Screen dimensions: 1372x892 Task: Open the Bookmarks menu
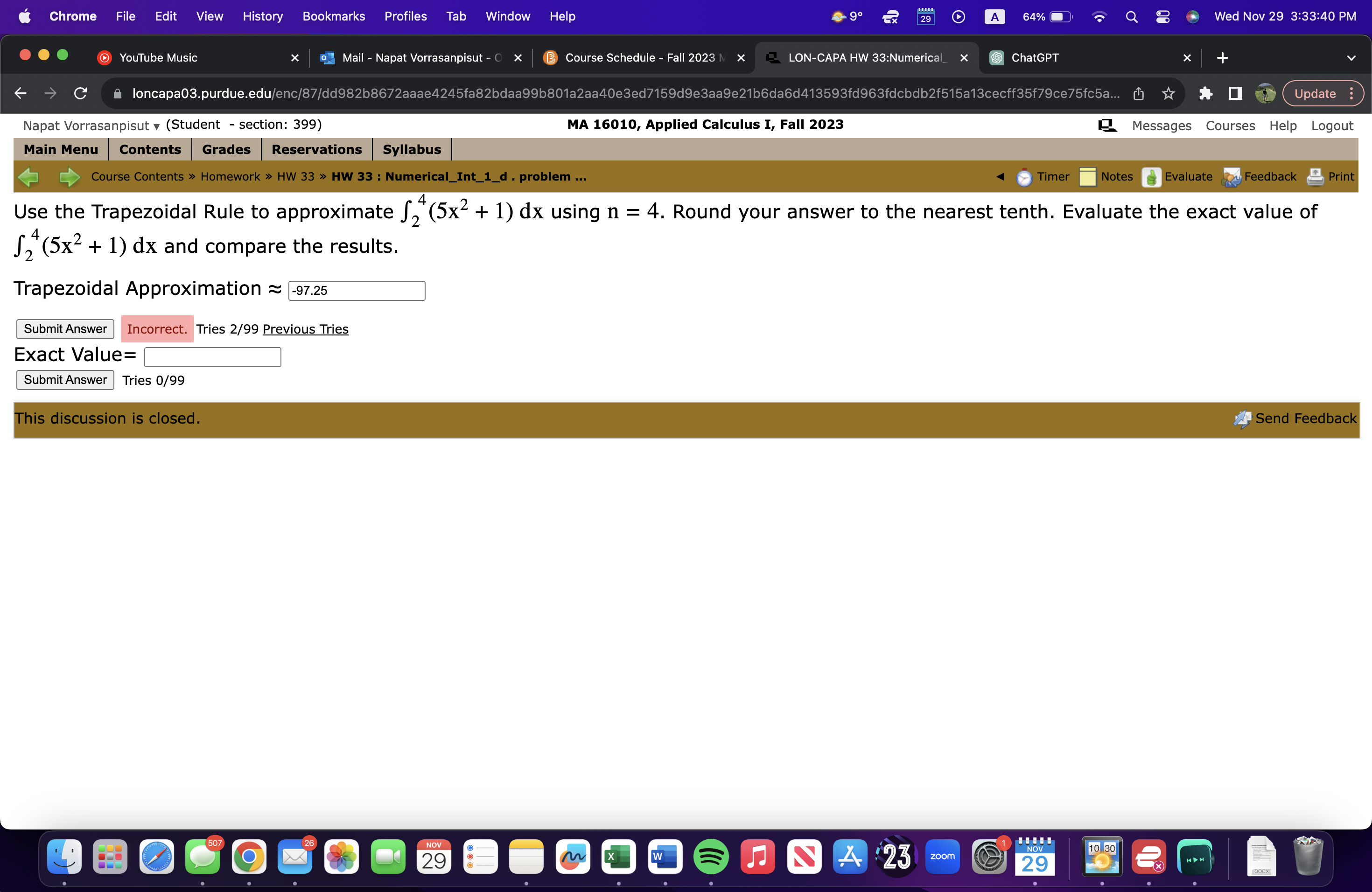coord(333,16)
